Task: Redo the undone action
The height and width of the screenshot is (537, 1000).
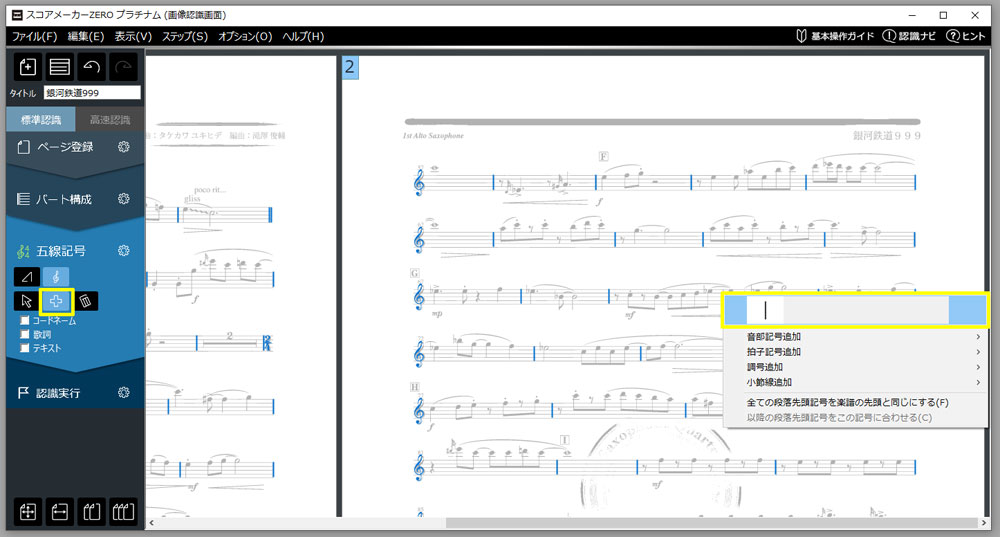Action: [124, 66]
